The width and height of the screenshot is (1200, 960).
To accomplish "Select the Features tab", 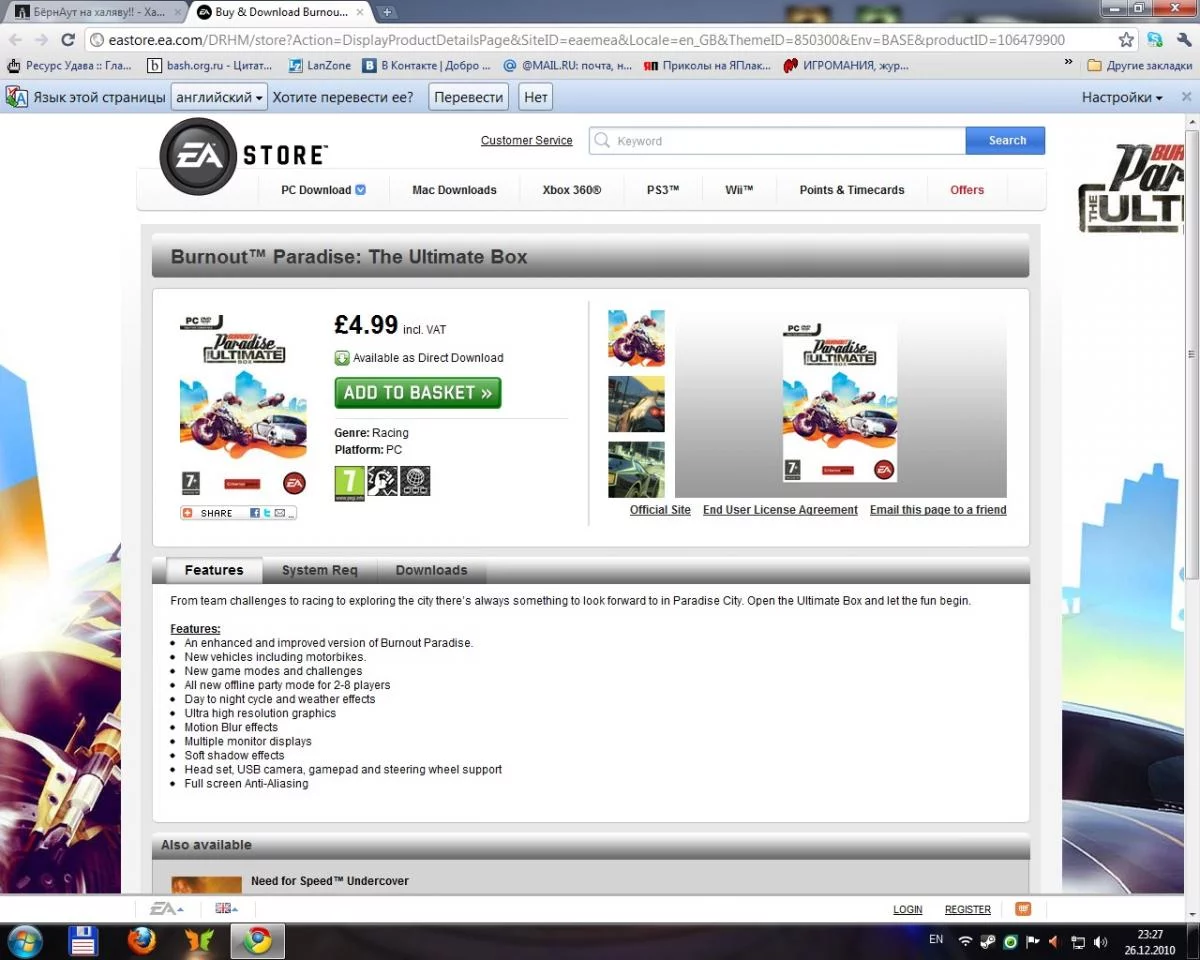I will point(214,570).
